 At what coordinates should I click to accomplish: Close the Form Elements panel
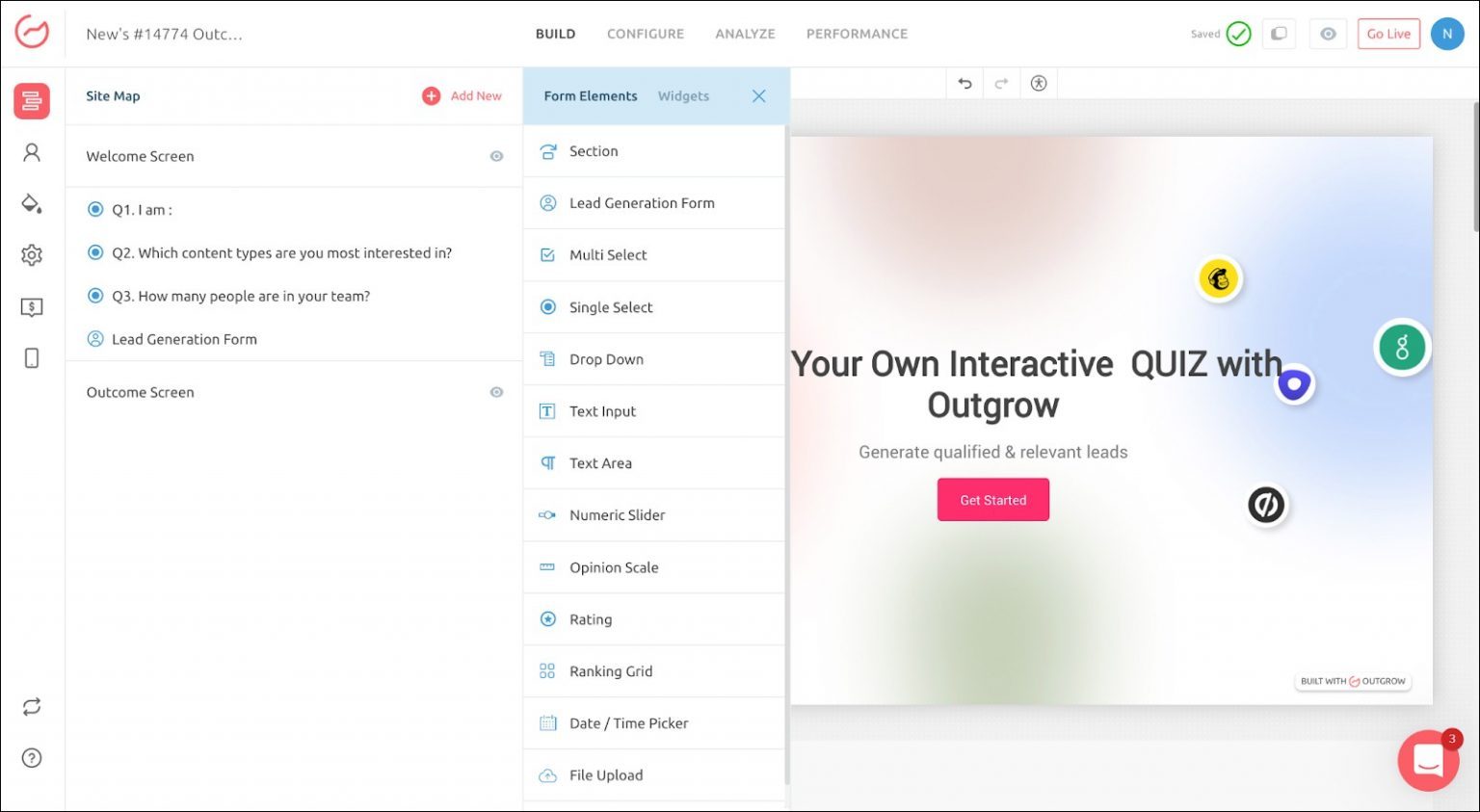[x=758, y=96]
